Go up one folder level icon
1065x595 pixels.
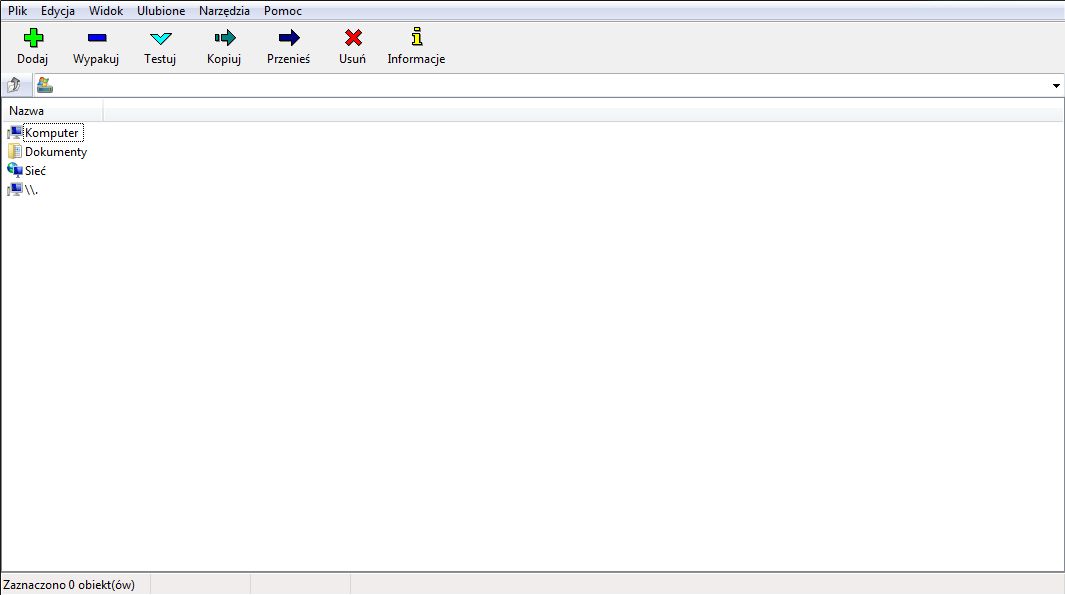point(14,85)
